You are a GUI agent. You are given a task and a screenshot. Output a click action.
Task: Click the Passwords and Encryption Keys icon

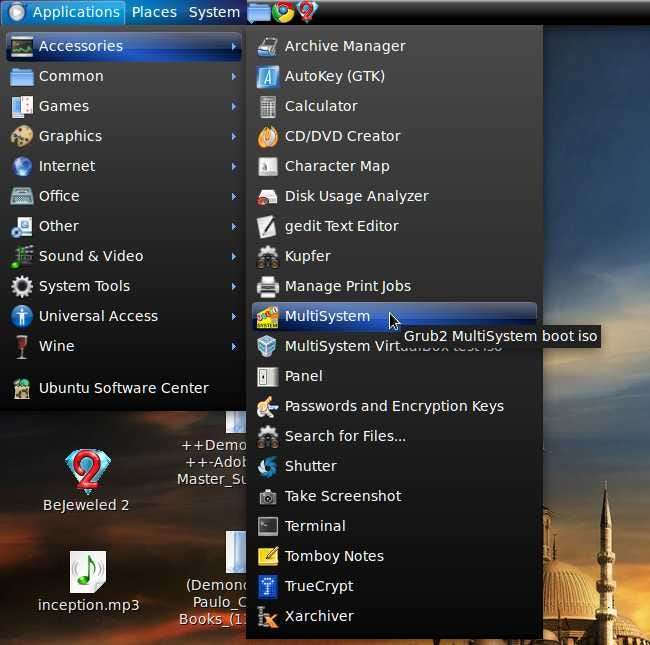(267, 406)
